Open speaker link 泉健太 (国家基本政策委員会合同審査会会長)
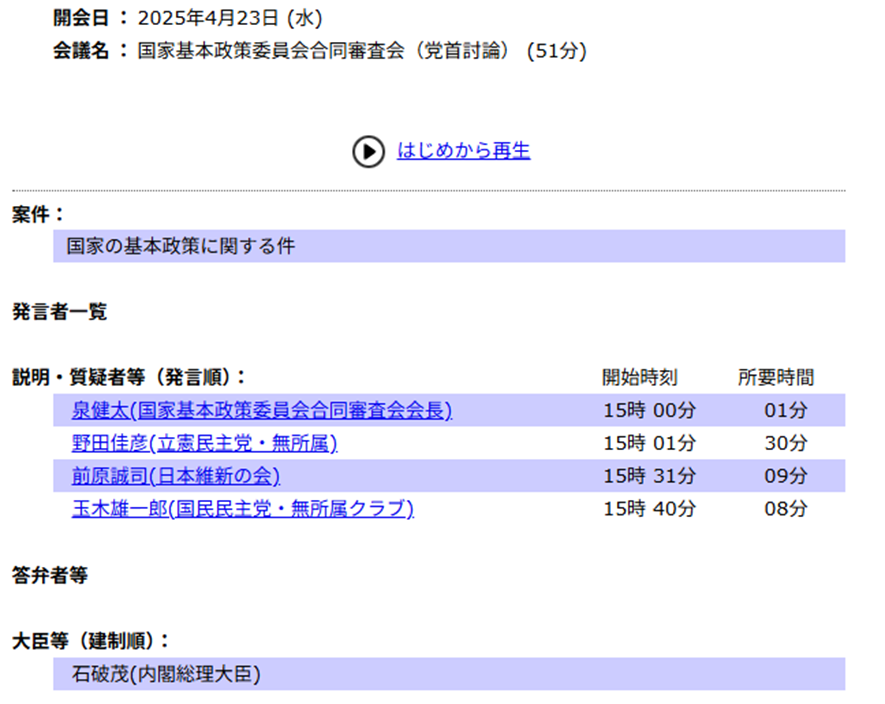This screenshot has height=704, width=885. click(x=262, y=410)
